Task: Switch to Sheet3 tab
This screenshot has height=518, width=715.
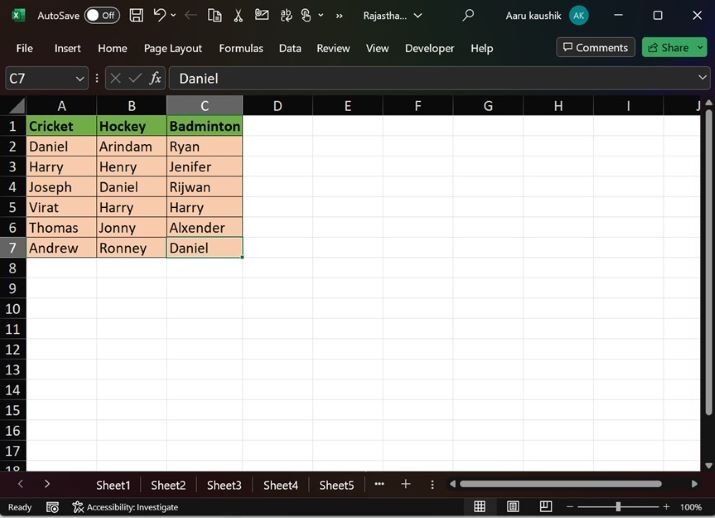Action: (x=224, y=485)
